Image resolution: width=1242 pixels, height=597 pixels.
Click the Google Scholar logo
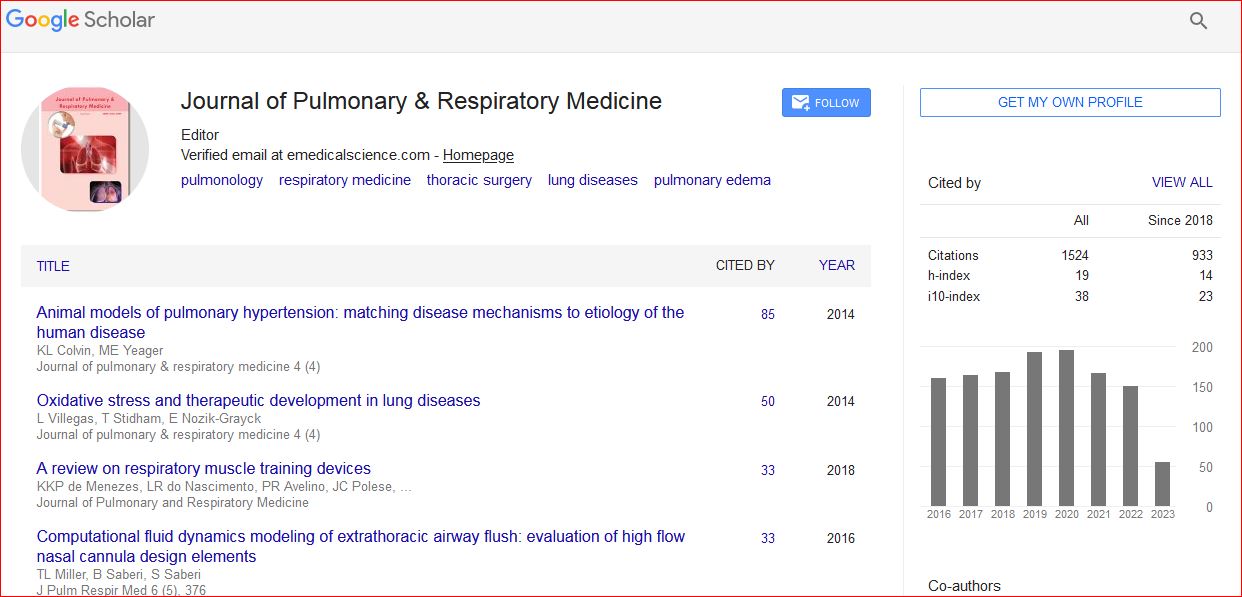[x=81, y=20]
